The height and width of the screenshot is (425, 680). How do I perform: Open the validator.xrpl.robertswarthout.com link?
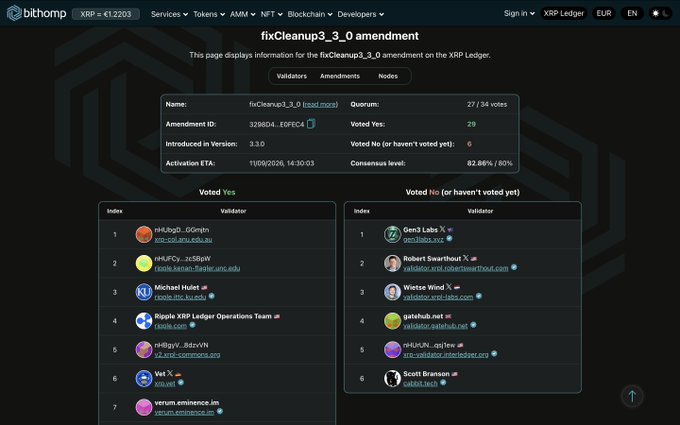(x=456, y=268)
